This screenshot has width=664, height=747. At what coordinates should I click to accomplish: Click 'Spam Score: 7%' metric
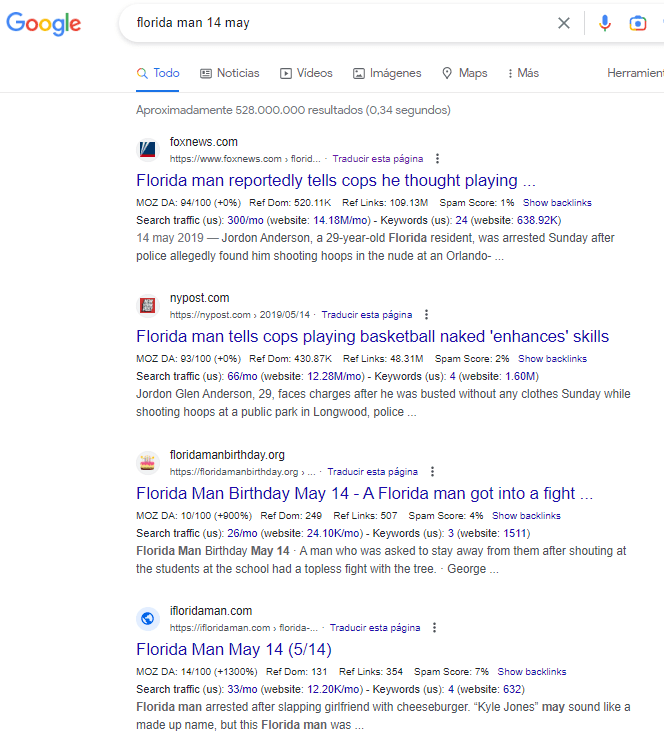pyautogui.click(x=452, y=671)
